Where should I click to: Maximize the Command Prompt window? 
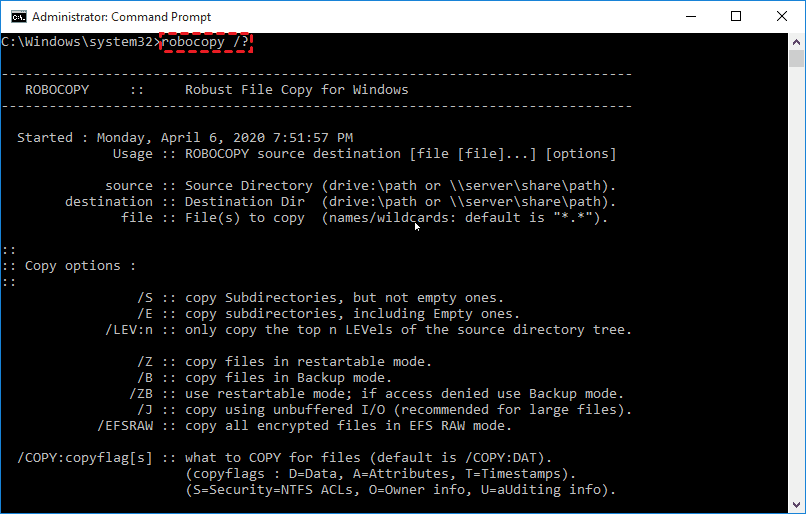click(736, 17)
